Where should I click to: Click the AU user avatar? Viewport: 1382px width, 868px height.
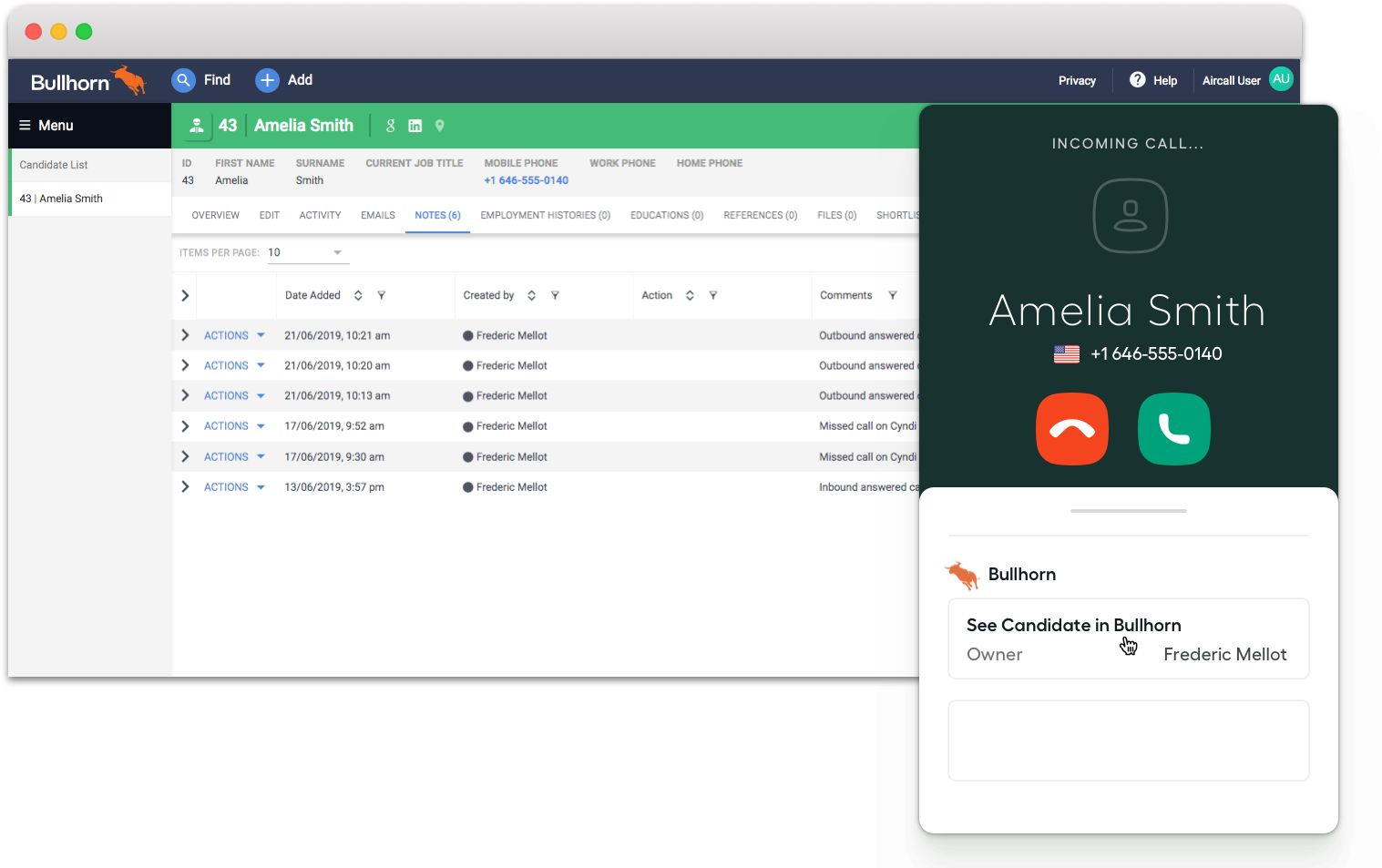(x=1281, y=79)
